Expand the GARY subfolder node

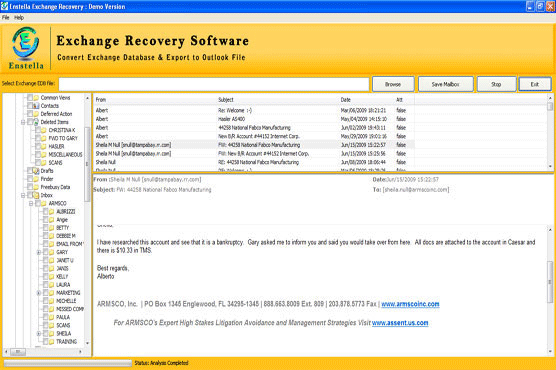[x=39, y=252]
